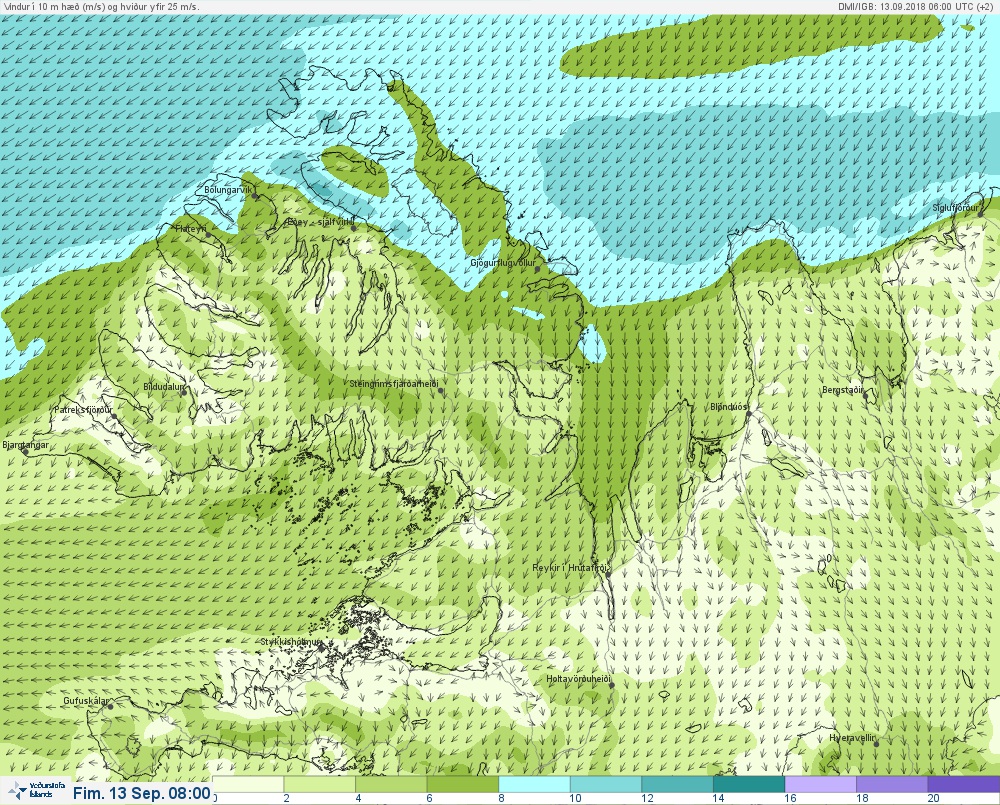
Task: Pick the 8–10 m/s light cyan swatch
Action: [x=534, y=784]
